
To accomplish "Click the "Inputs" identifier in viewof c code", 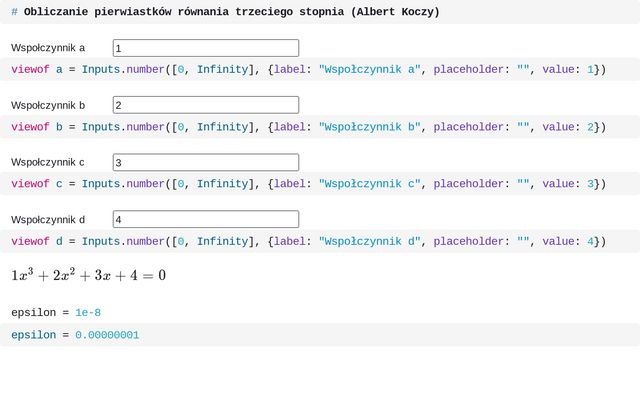I will (101, 184).
